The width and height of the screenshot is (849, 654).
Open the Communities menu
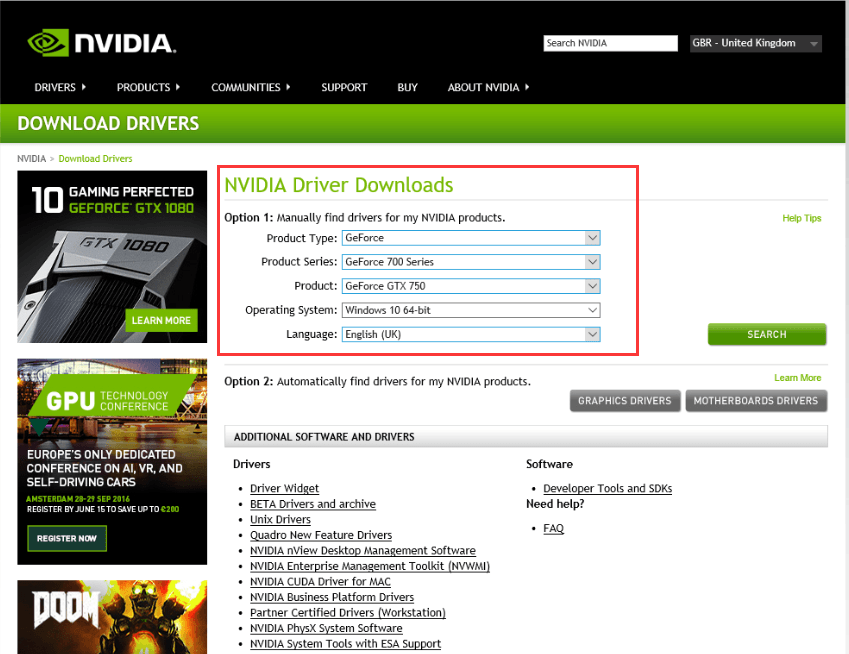250,88
